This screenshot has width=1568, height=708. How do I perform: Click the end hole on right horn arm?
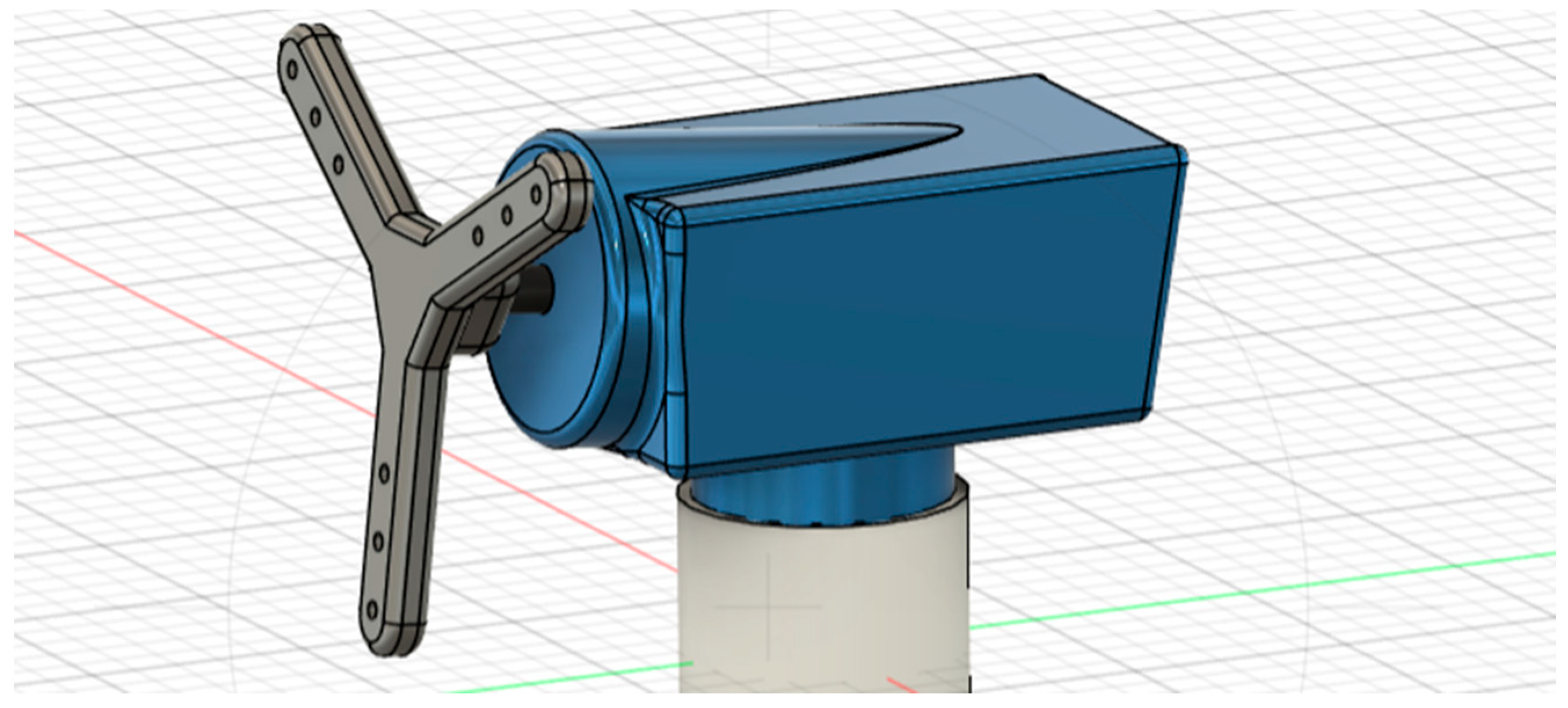(x=536, y=195)
